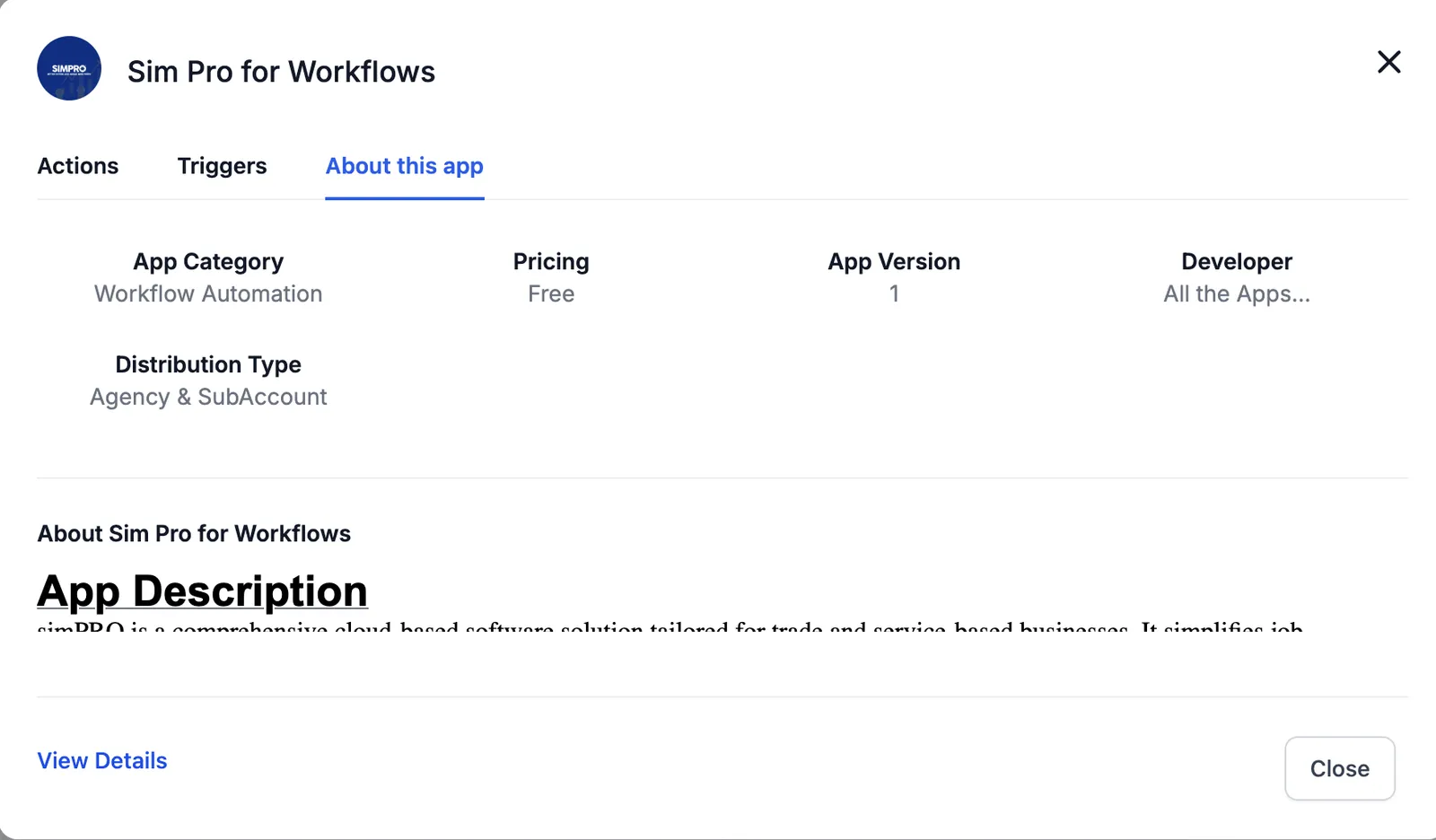Click the truncated All the Apps... developer name

coord(1237,293)
